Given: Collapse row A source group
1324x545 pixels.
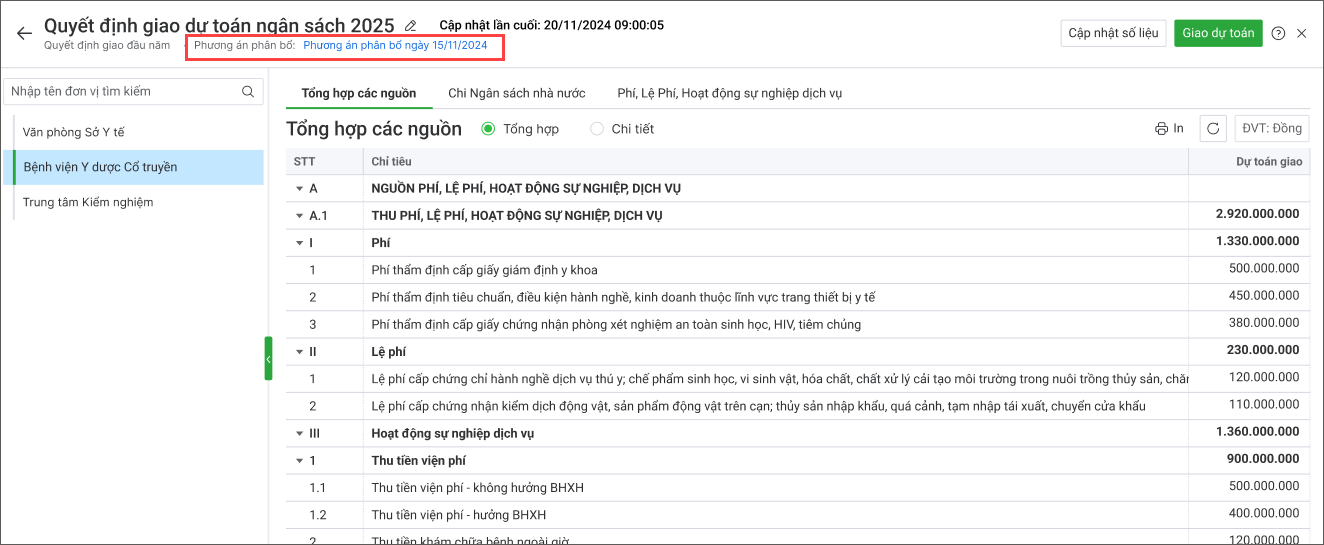Looking at the screenshot, I should pos(299,189).
